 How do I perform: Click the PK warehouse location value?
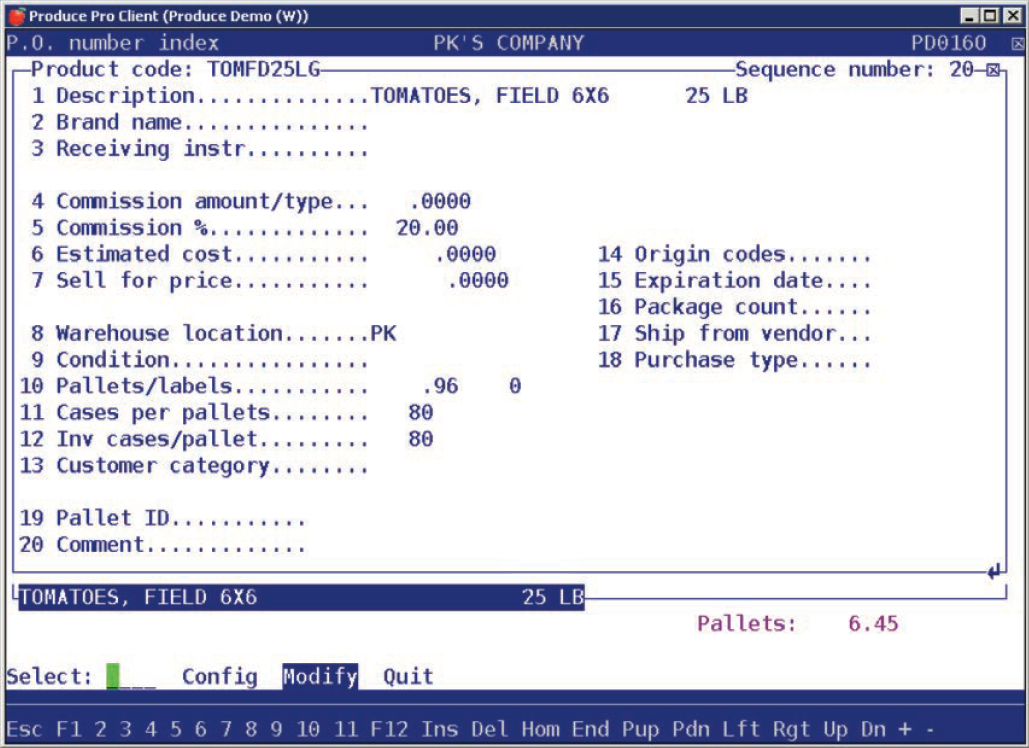pos(383,333)
